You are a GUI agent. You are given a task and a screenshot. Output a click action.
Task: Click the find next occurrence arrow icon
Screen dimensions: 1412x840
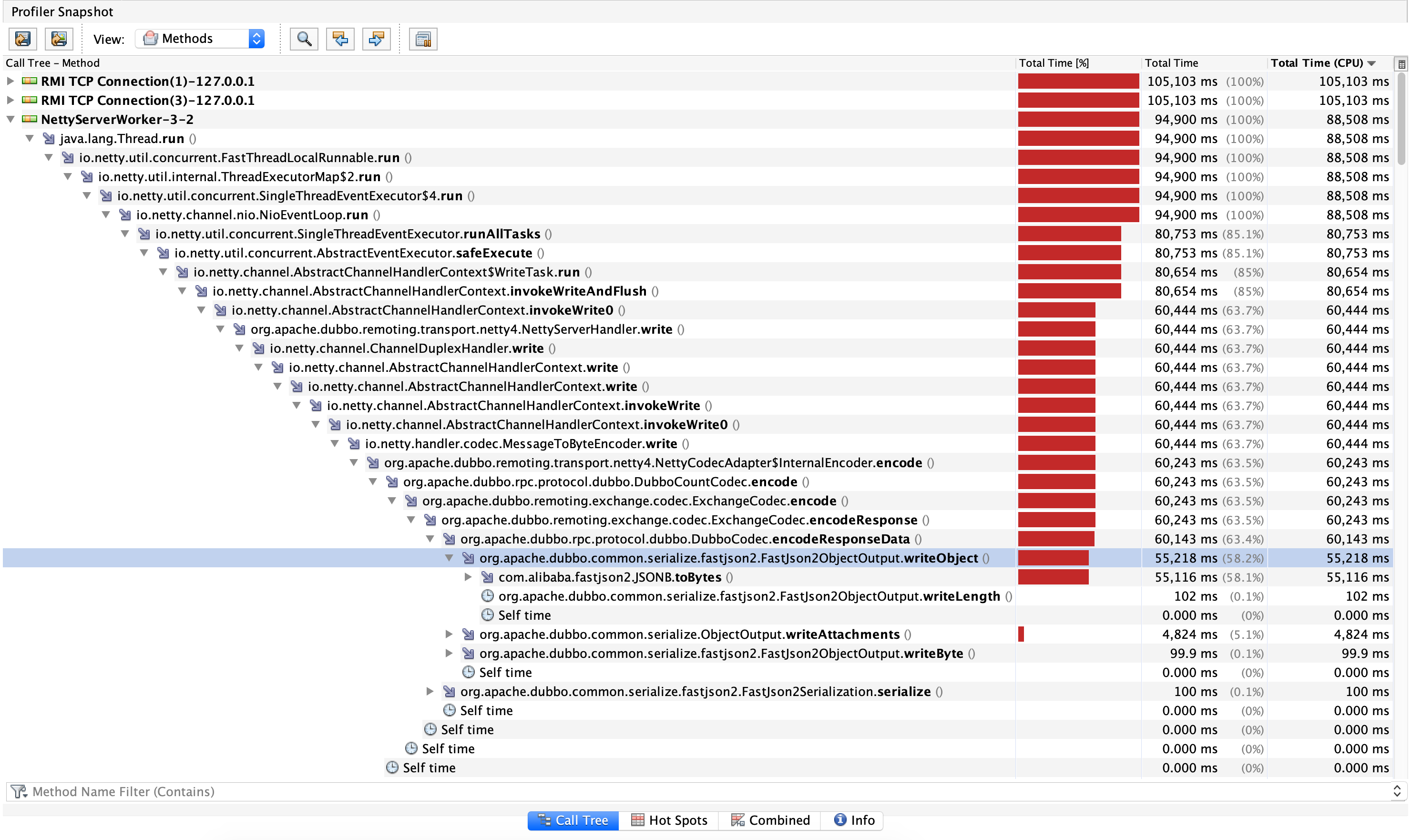point(376,39)
